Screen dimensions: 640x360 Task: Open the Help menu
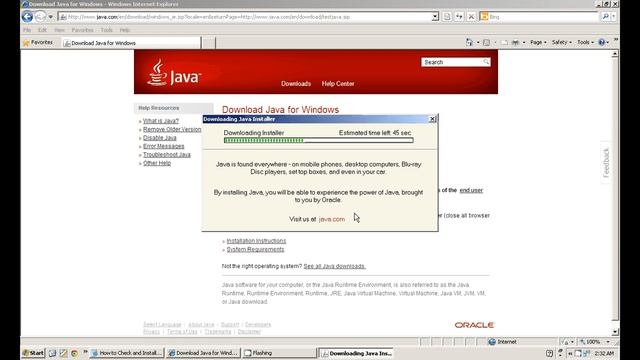pyautogui.click(x=124, y=30)
